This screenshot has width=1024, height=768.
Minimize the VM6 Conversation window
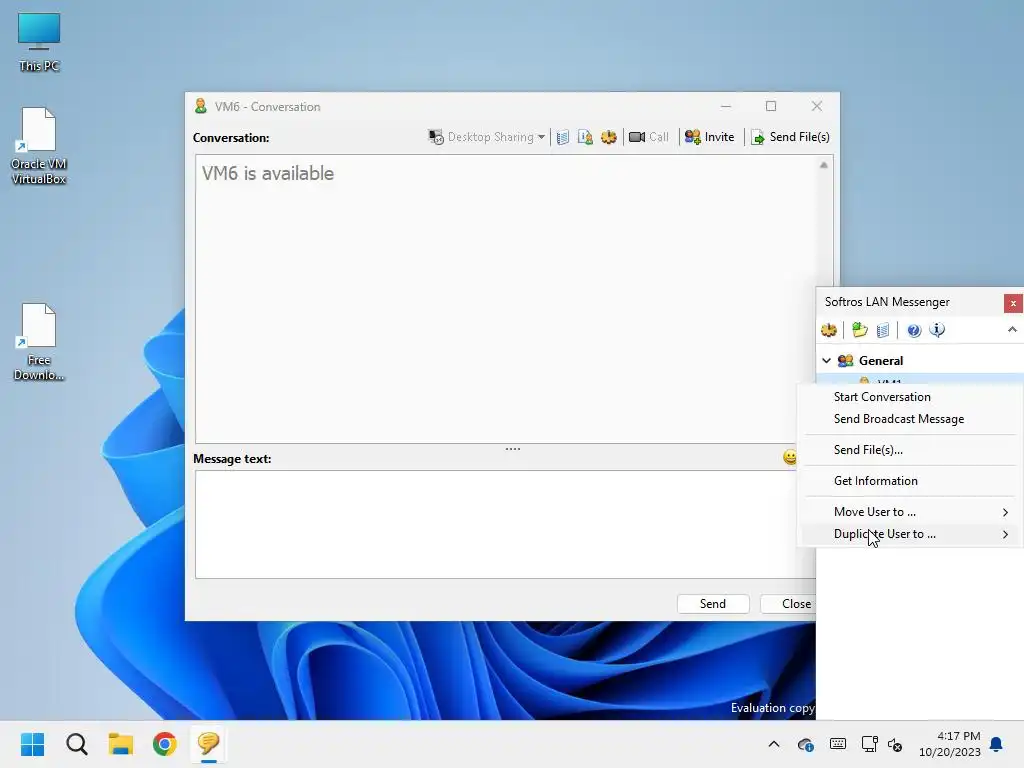726,106
